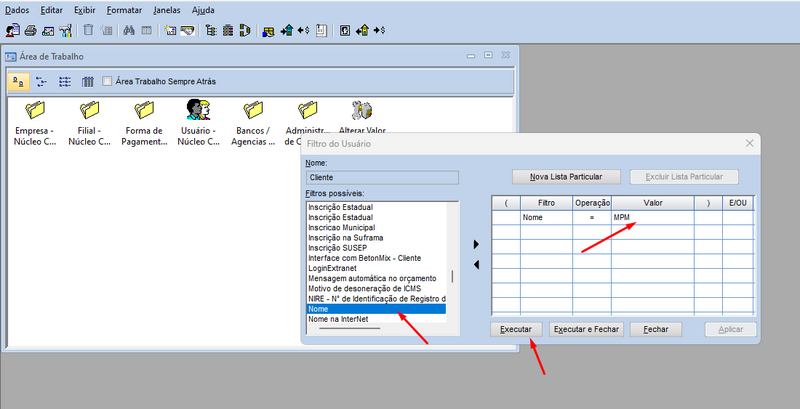Switch the Área de Trabalho to list view
Screen dimensions: 800x409
64,82
